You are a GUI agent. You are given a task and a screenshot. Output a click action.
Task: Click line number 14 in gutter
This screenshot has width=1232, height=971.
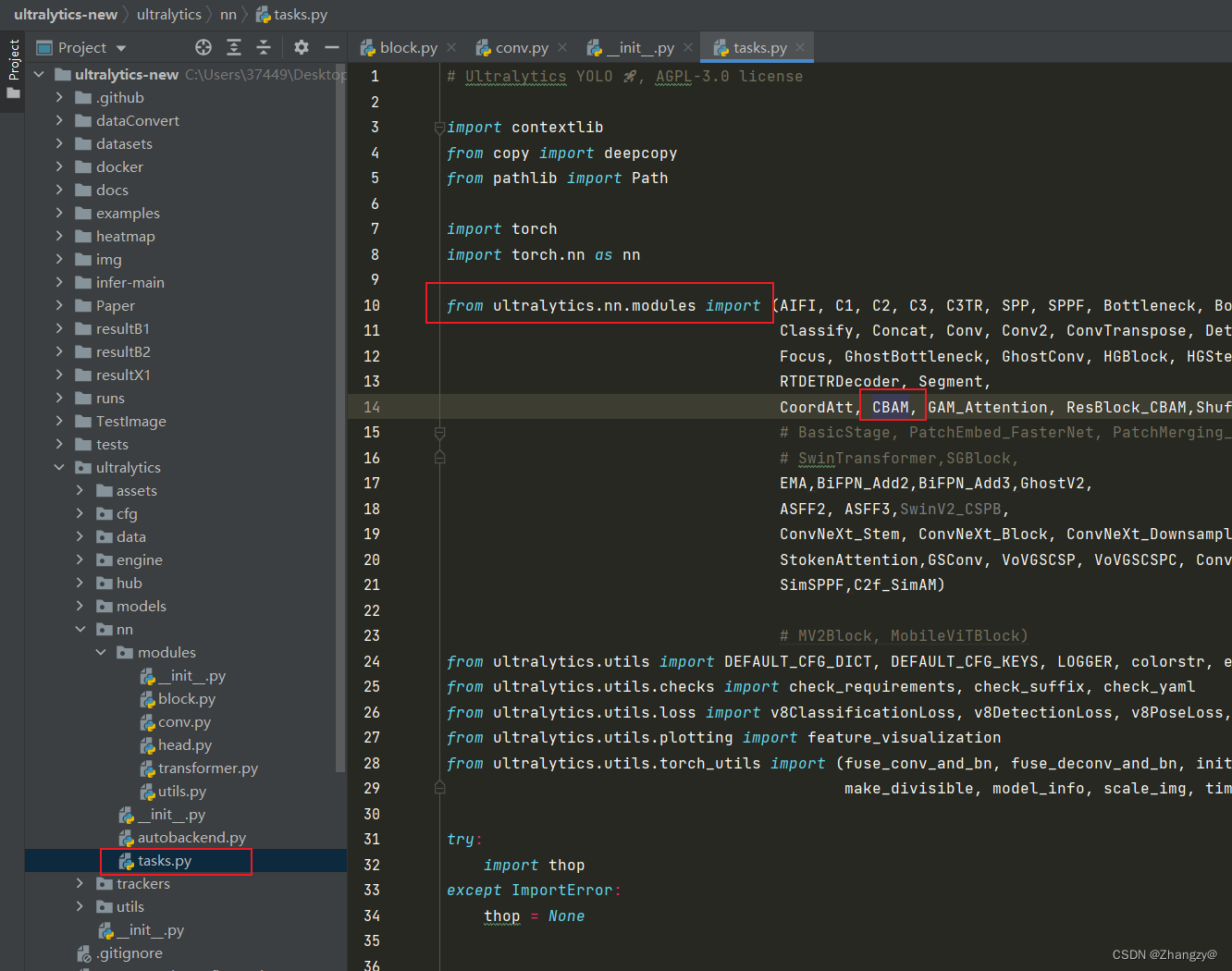coord(372,407)
